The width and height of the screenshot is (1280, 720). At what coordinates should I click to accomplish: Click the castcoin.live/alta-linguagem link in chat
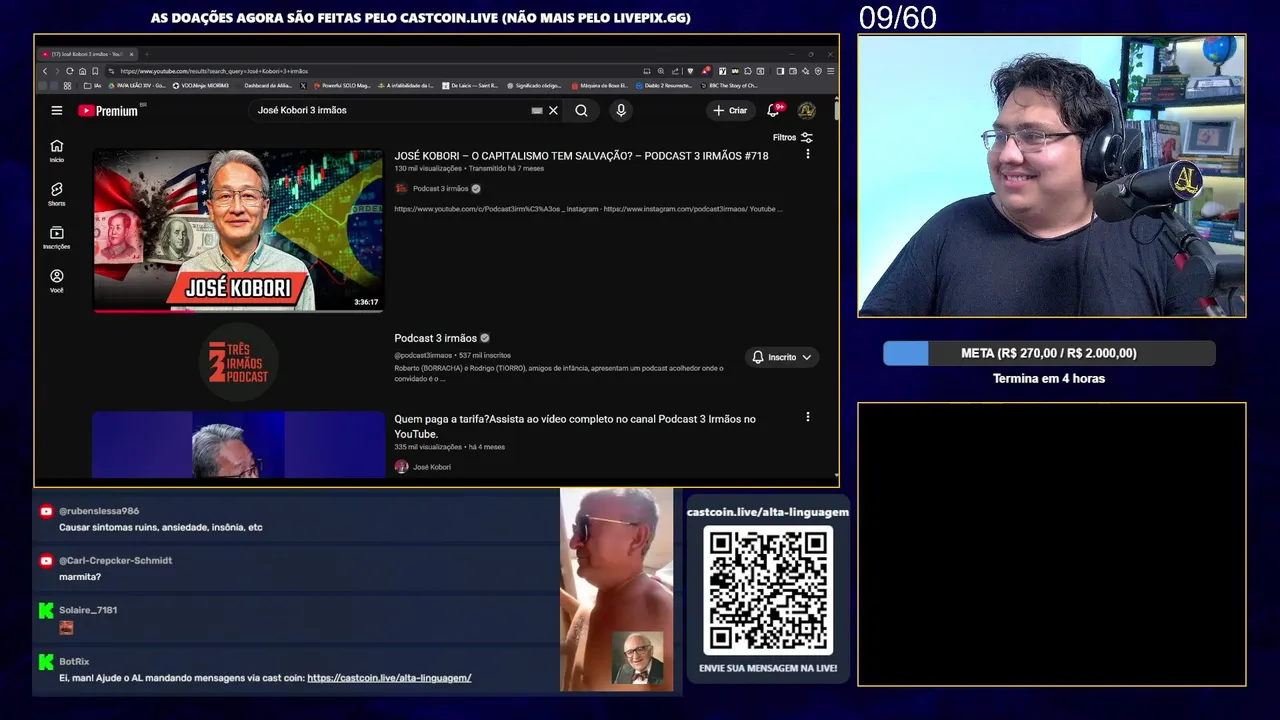point(389,678)
